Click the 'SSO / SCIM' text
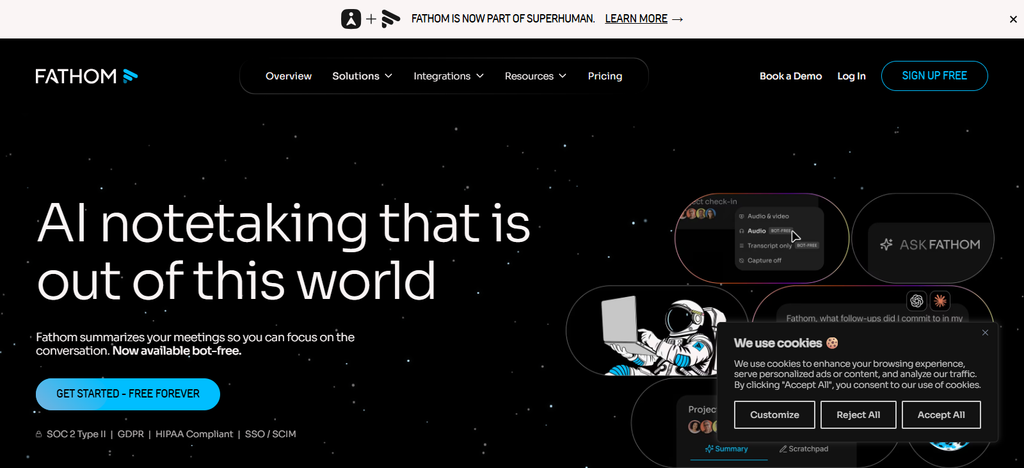 pos(270,434)
